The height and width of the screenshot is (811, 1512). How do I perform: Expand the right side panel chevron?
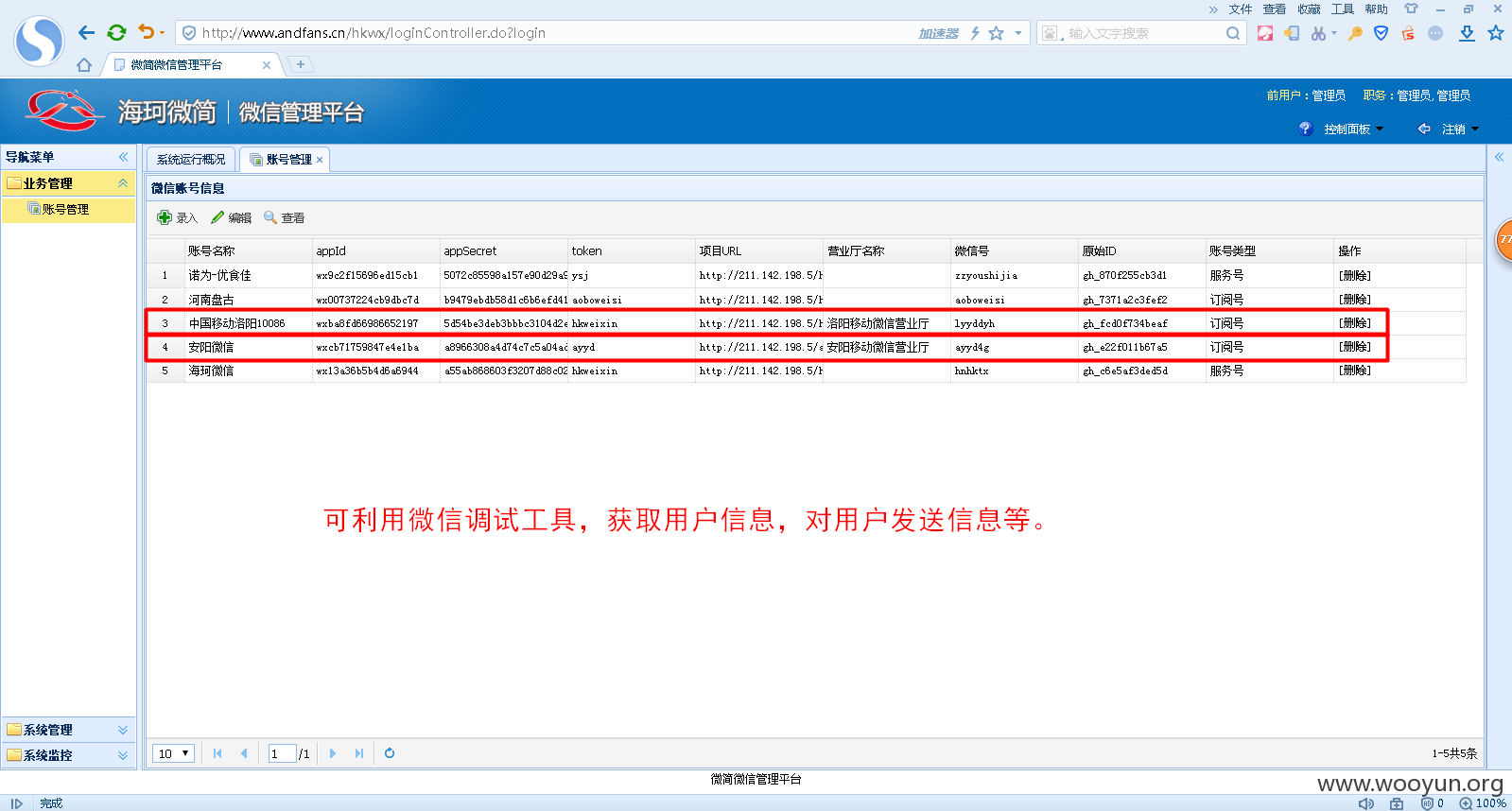[x=1499, y=157]
